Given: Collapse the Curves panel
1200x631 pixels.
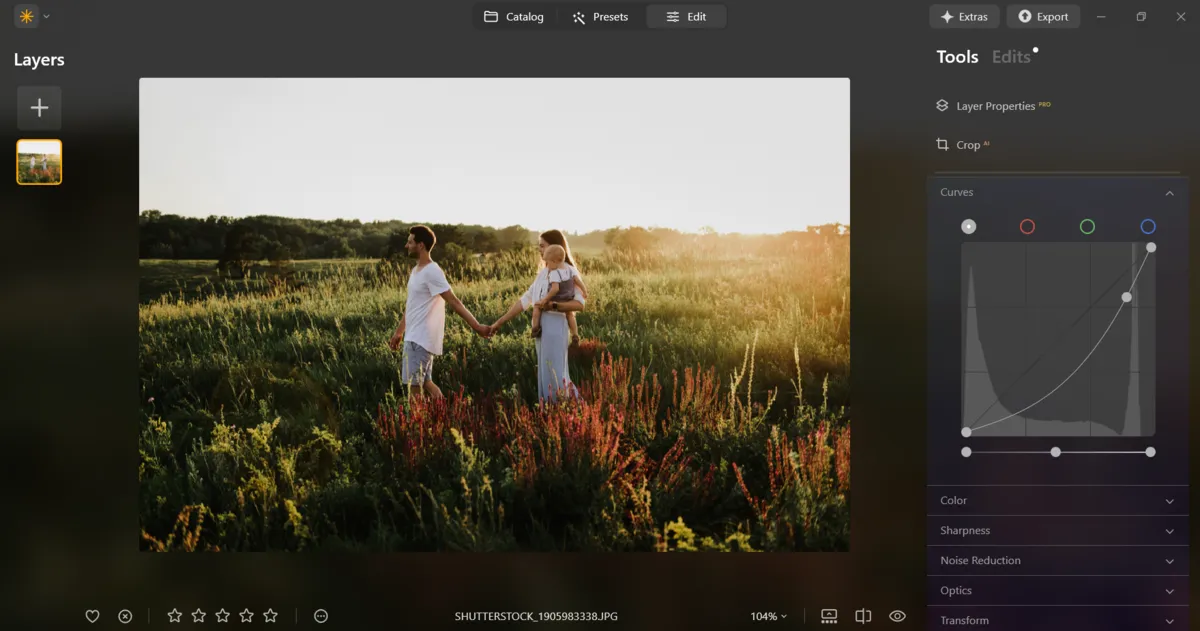Looking at the screenshot, I should (1169, 193).
